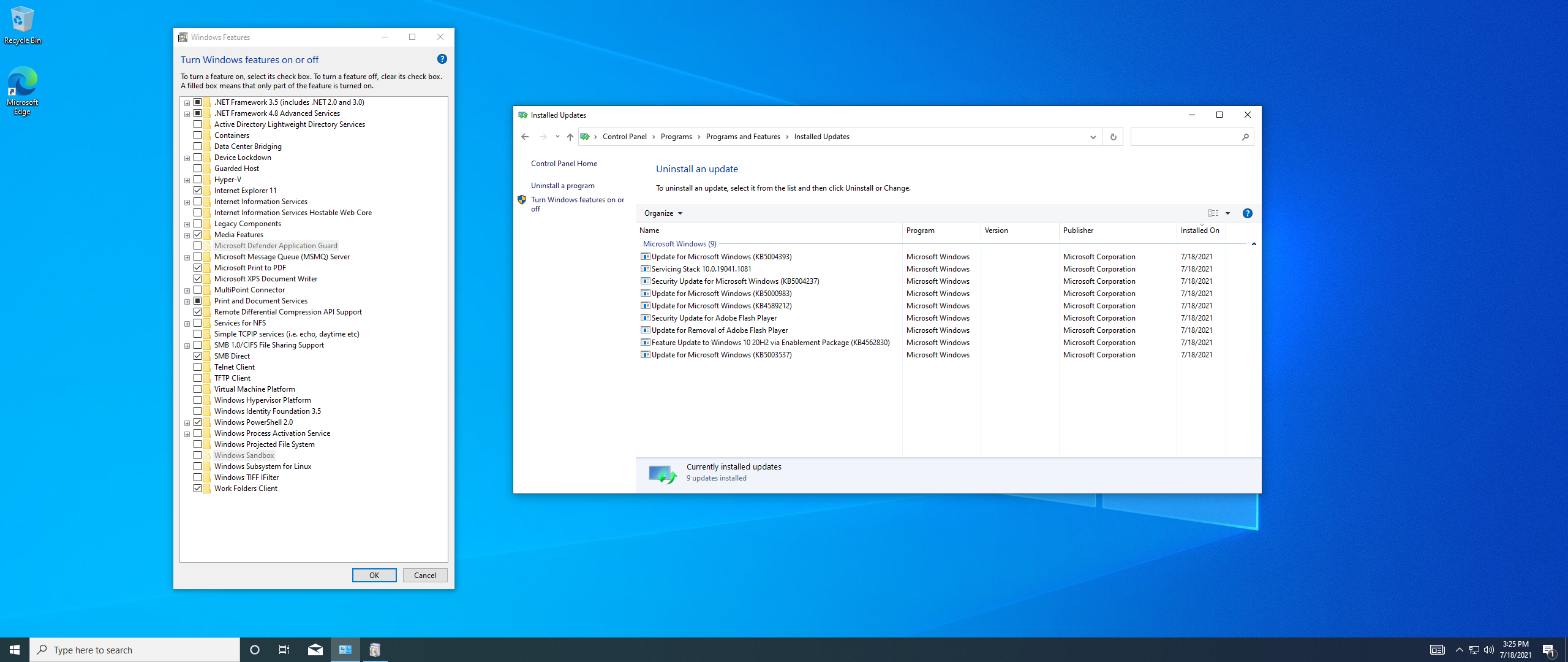
Task: Click the help icon in Windows Features
Action: tap(442, 59)
